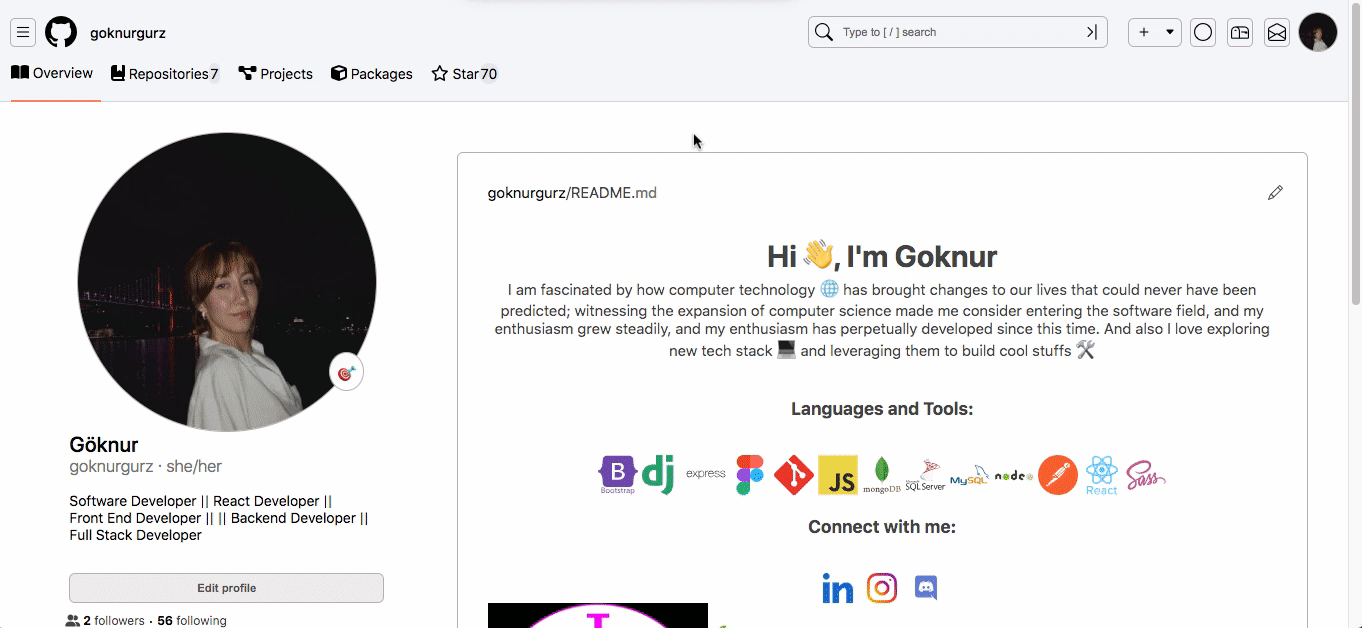Image resolution: width=1362 pixels, height=628 pixels.
Task: Expand the create new dropdown arrow
Action: coord(1170,32)
